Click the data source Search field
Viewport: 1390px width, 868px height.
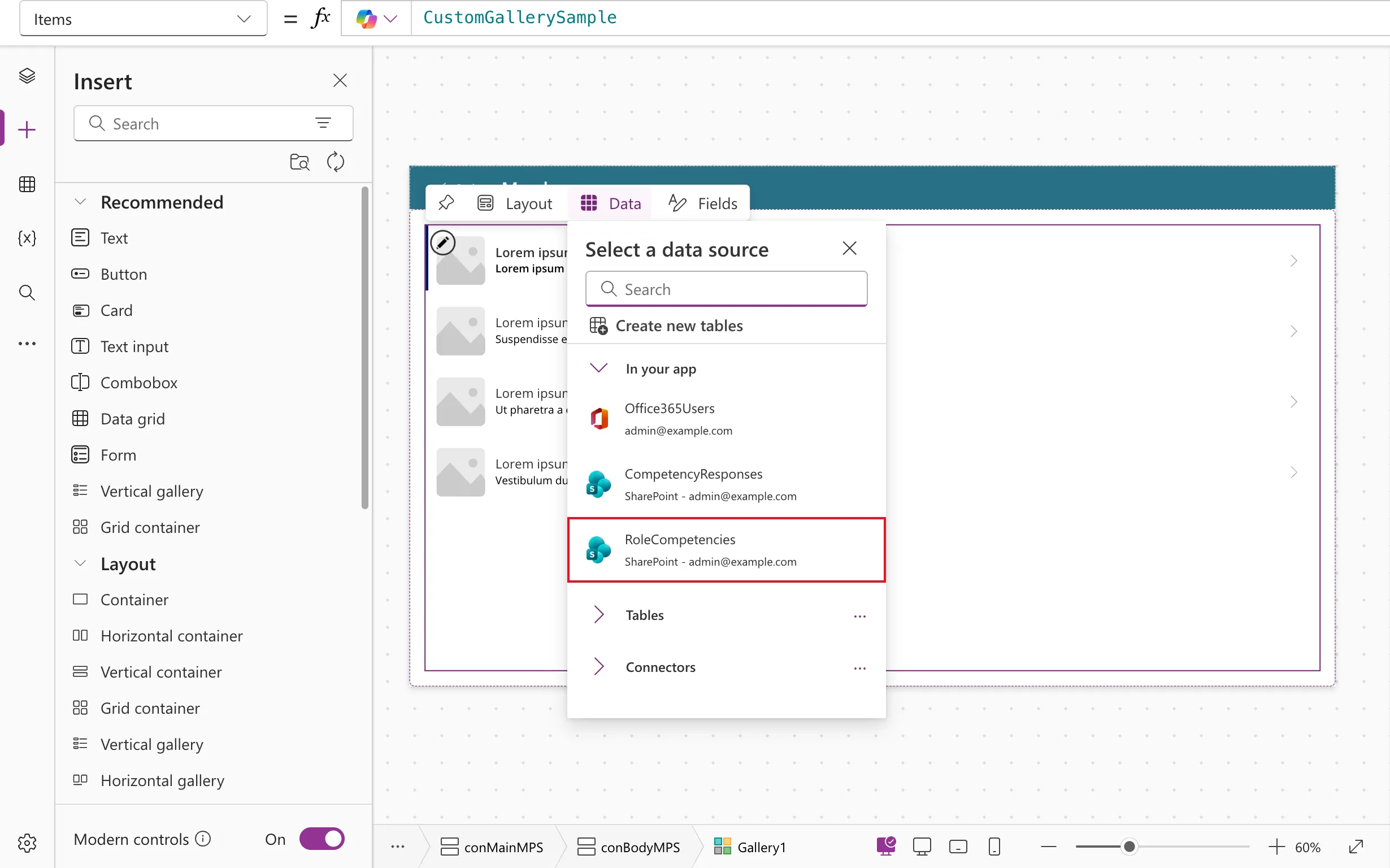click(726, 289)
